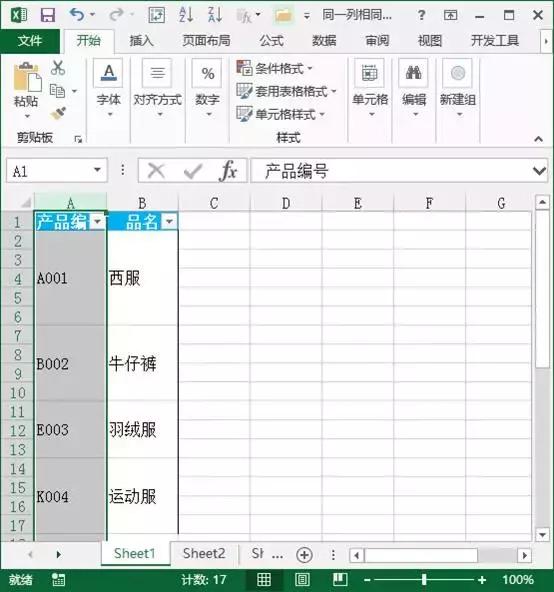Click the macro record icon in status bar
Screen dimensions: 554x592
pyautogui.click(x=58, y=579)
